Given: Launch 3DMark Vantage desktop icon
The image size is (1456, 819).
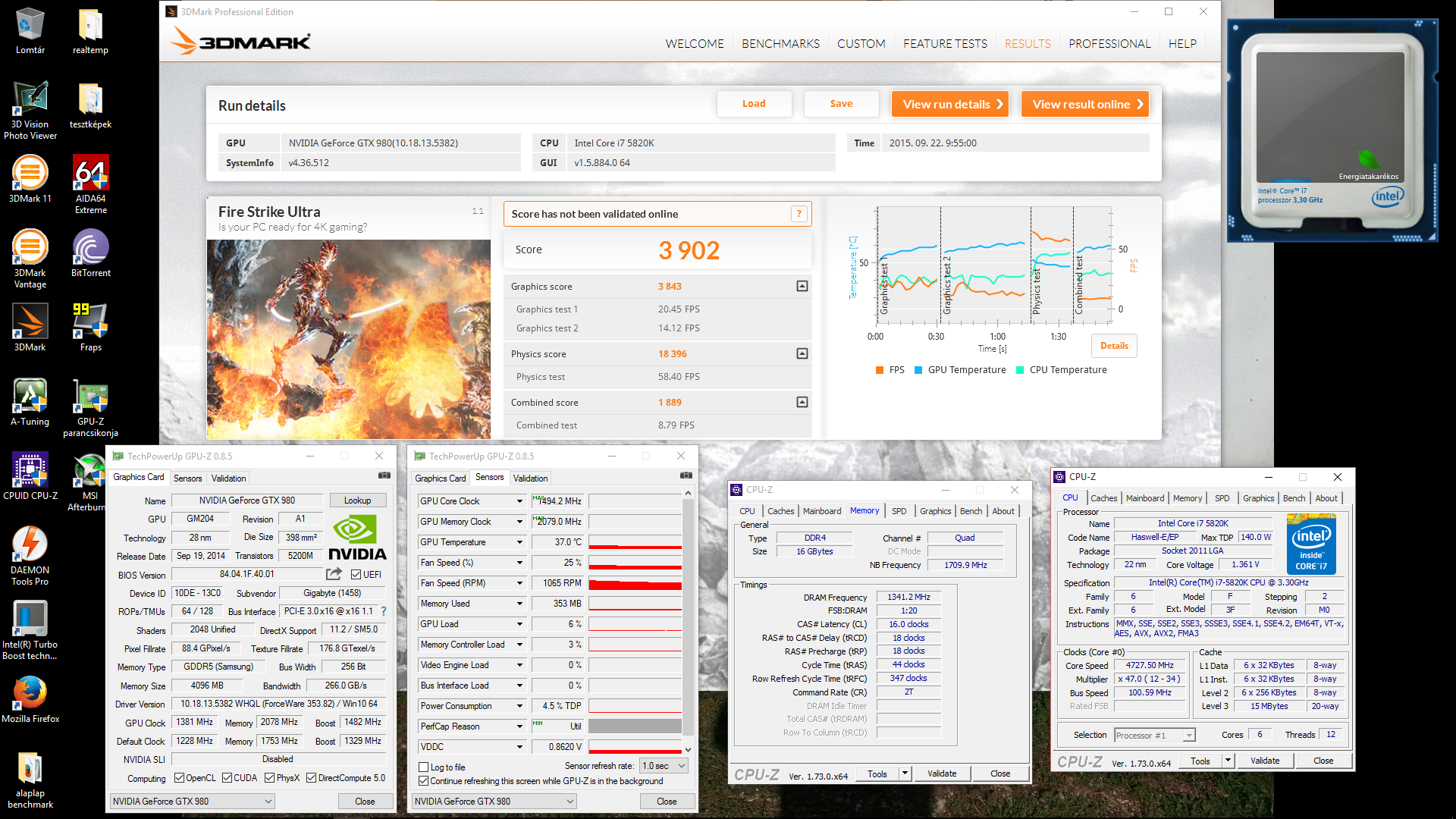Looking at the screenshot, I should pyautogui.click(x=30, y=259).
